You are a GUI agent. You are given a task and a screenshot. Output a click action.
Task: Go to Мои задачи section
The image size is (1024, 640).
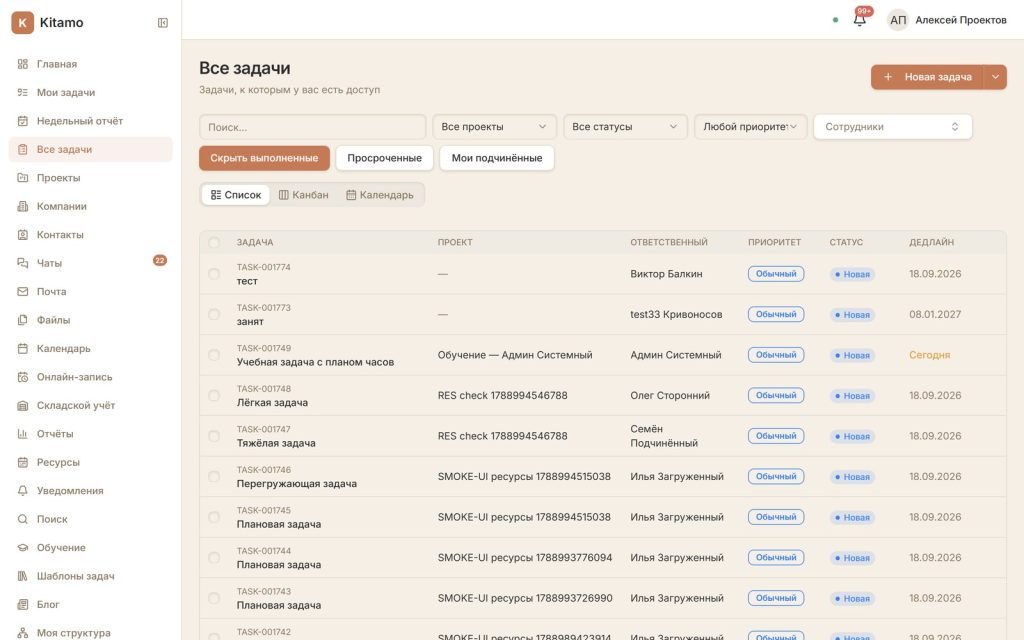coord(90,93)
